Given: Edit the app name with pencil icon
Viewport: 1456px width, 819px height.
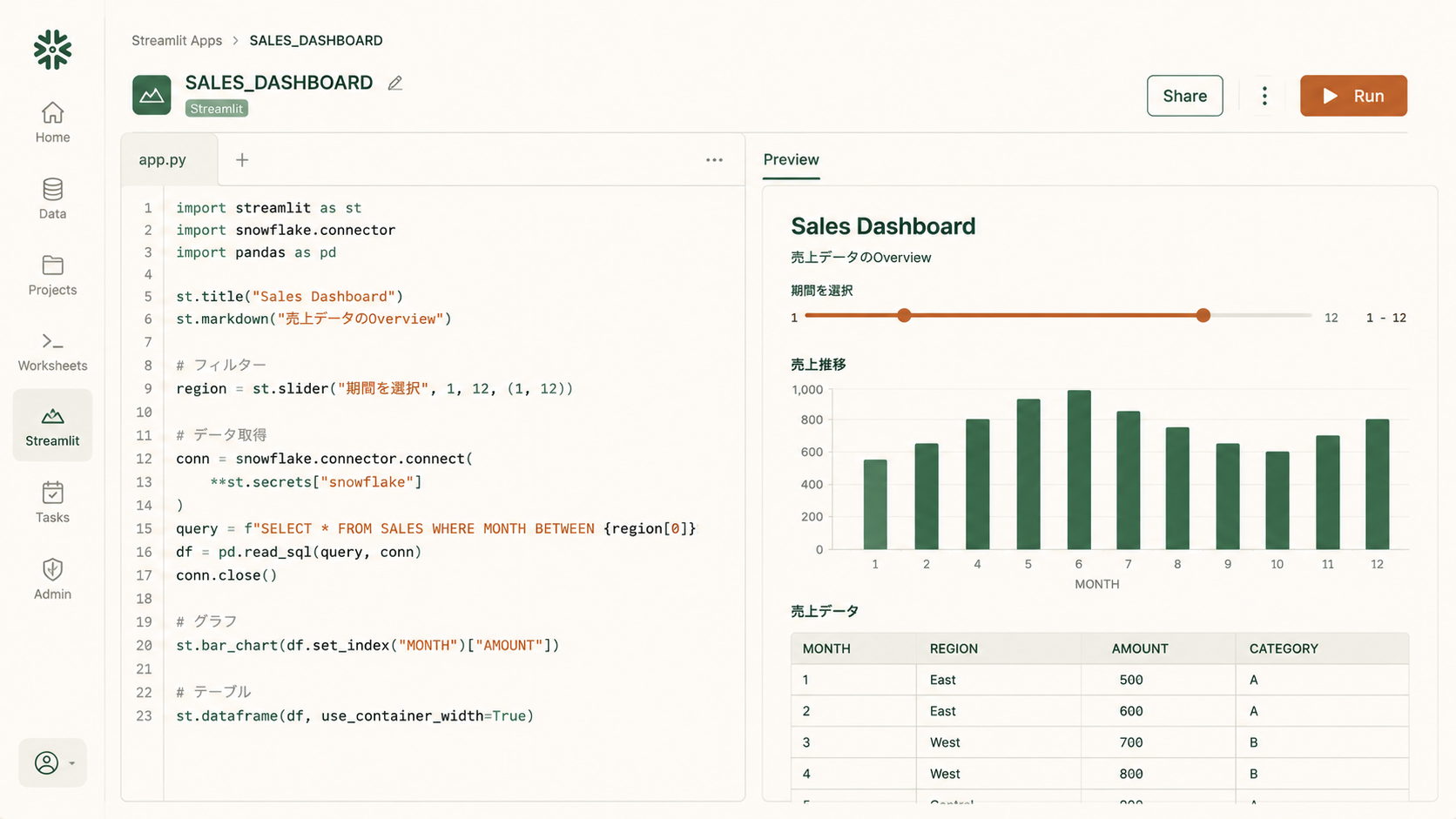Looking at the screenshot, I should click(395, 83).
